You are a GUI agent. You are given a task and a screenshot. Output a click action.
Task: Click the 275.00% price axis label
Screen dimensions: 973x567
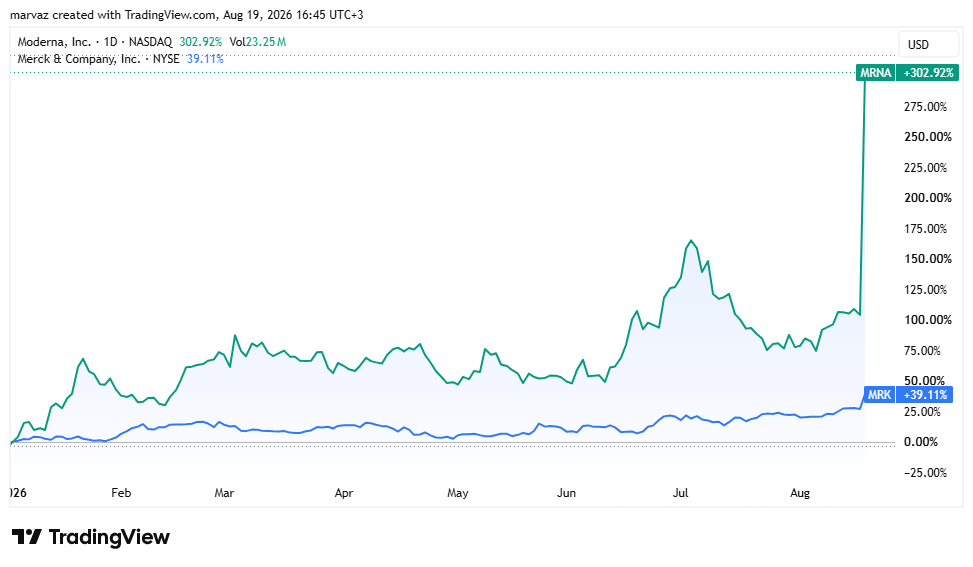pyautogui.click(x=926, y=107)
